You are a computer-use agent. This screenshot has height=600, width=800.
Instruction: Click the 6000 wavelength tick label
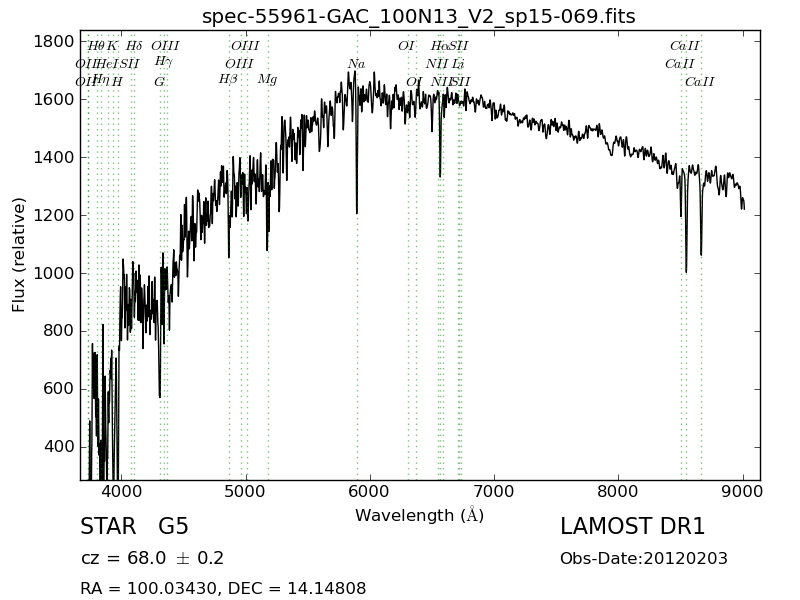pyautogui.click(x=370, y=492)
